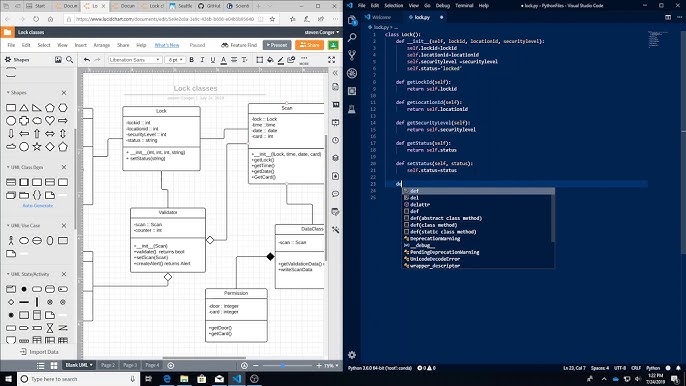686x386 pixels.
Task: Switch to page grid view icon
Action: pos(54,365)
